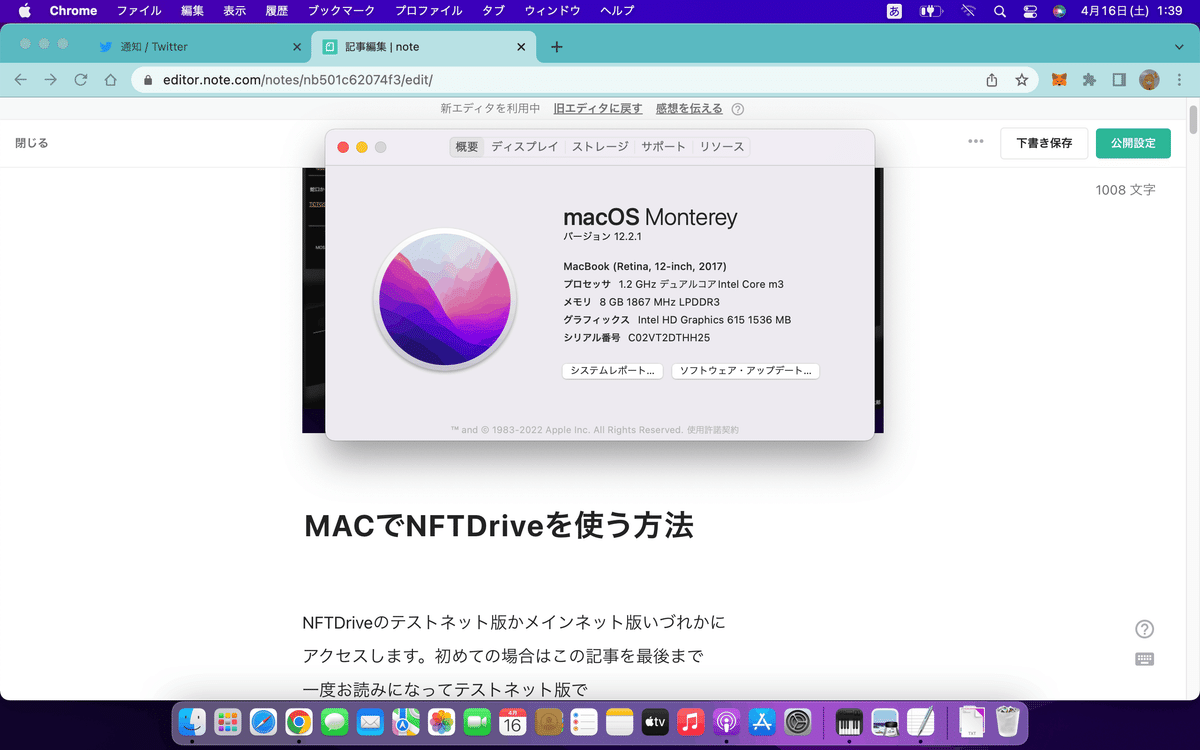Share this page from the address bar
Screen dimensions: 1200x750
[x=992, y=80]
